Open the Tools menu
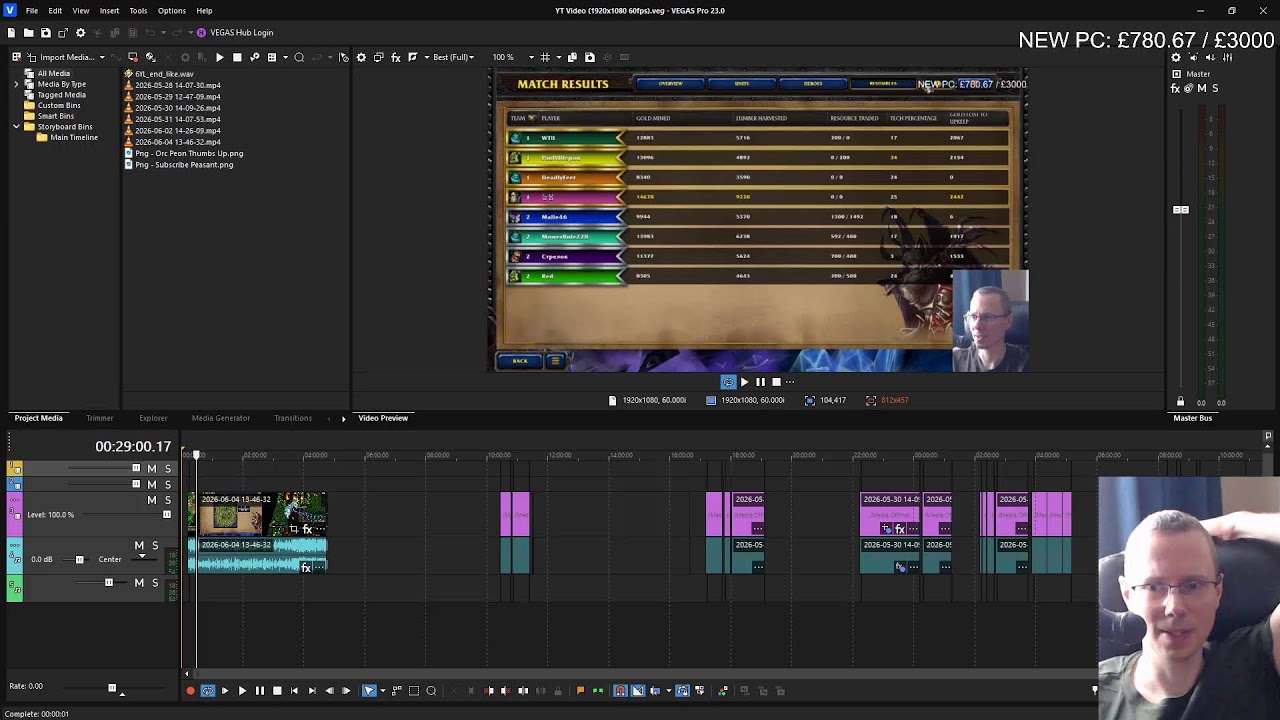Viewport: 1280px width, 720px height. 138,11
